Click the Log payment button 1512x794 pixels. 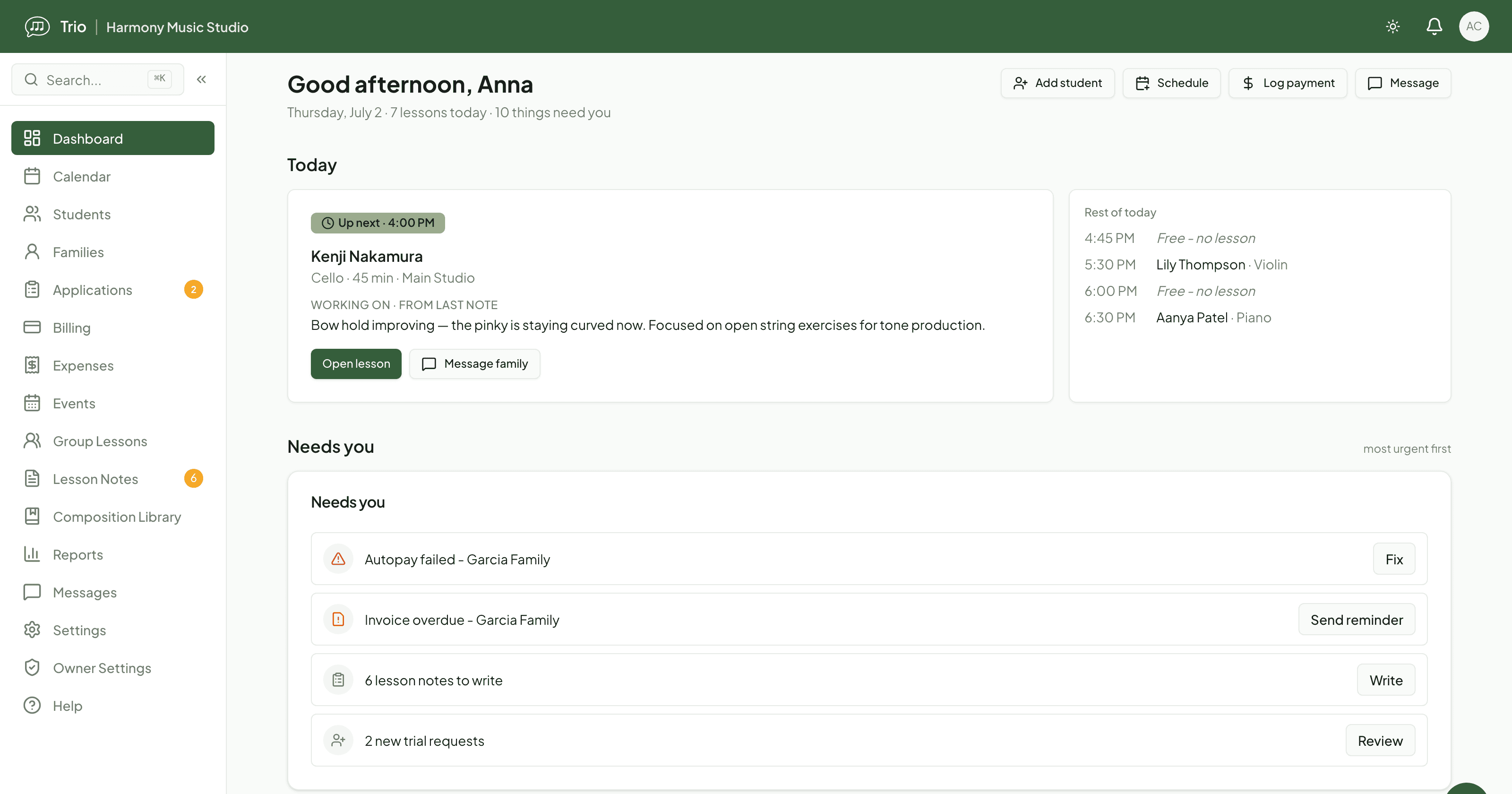(1288, 83)
